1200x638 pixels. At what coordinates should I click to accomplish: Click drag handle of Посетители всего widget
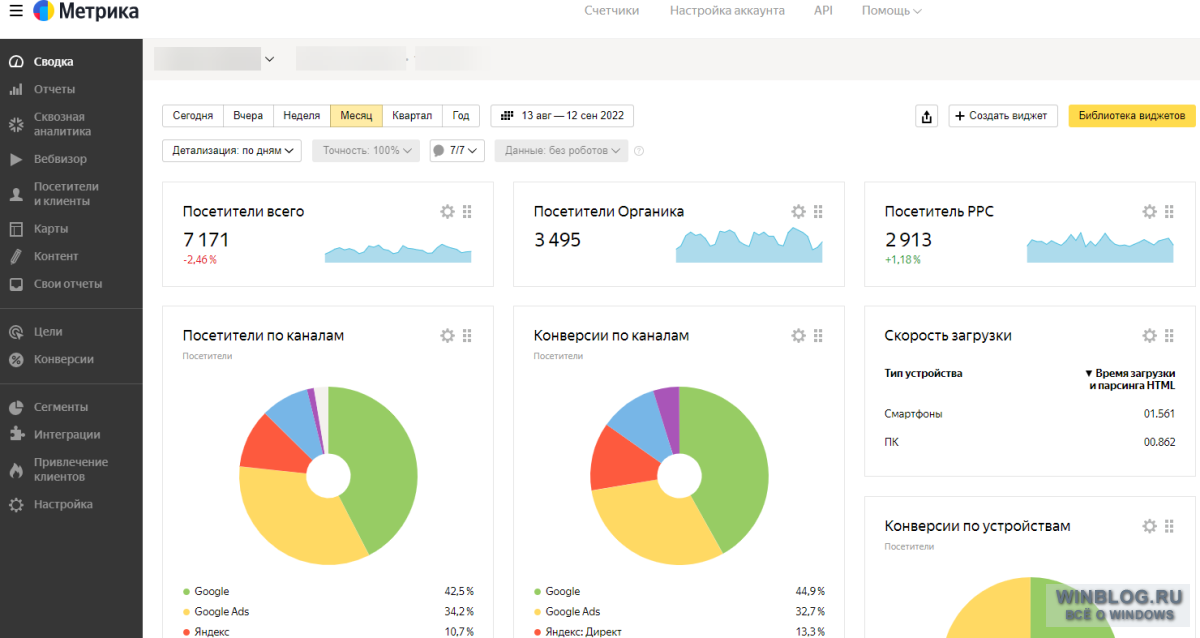coord(467,212)
